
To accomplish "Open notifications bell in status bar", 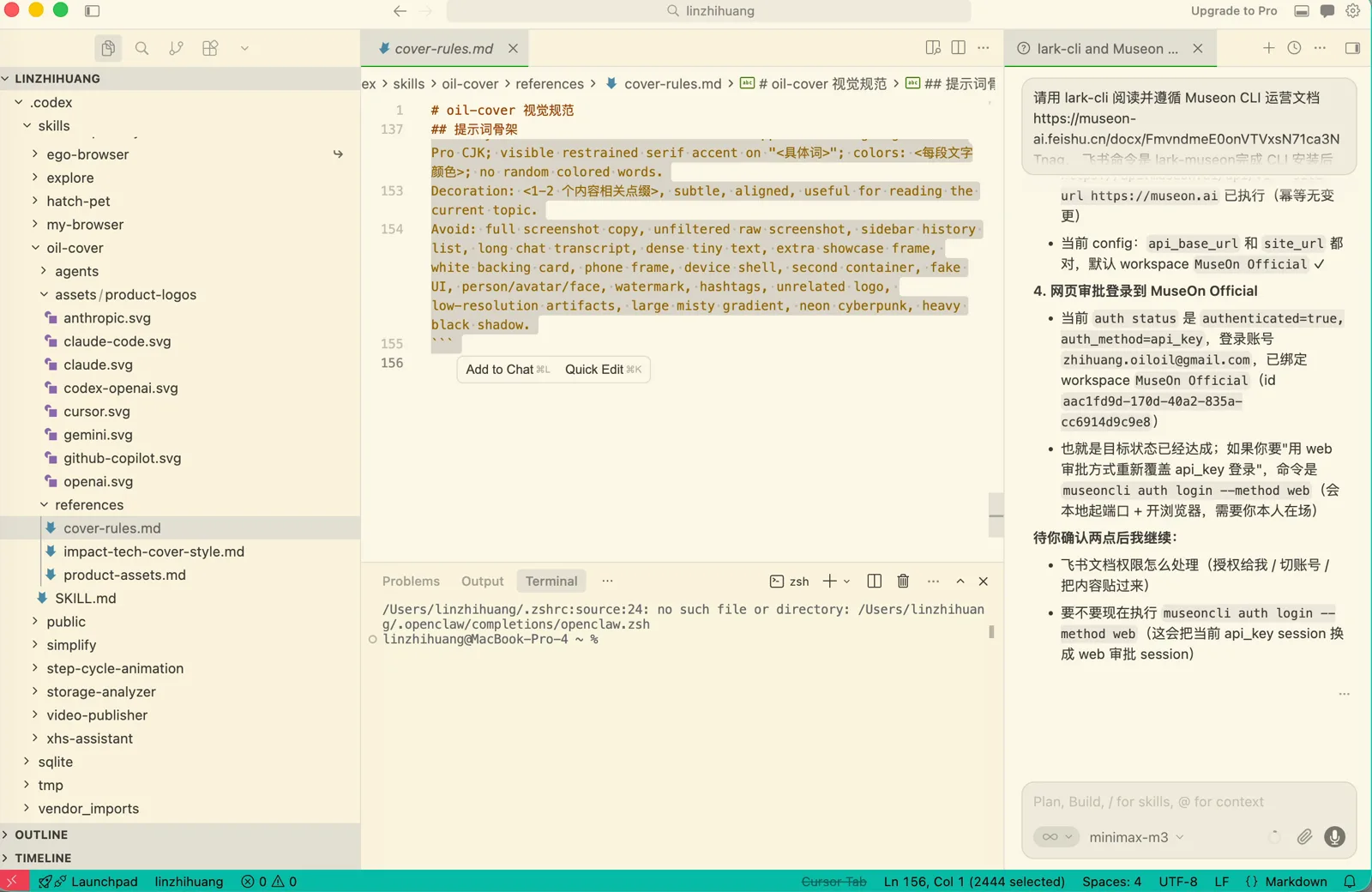I will pyautogui.click(x=1350, y=882).
